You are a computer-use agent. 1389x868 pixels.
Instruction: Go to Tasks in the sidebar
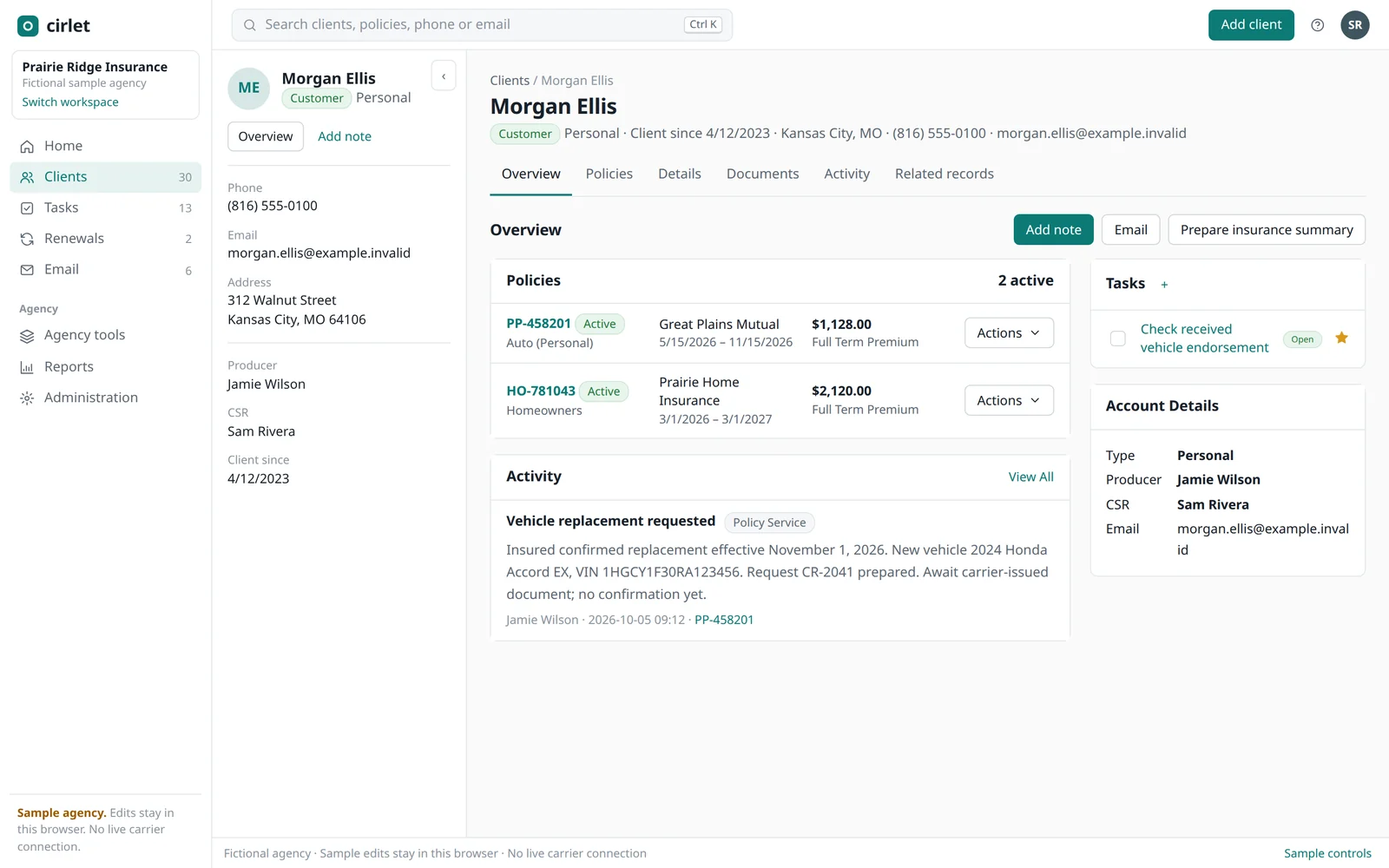tap(105, 207)
